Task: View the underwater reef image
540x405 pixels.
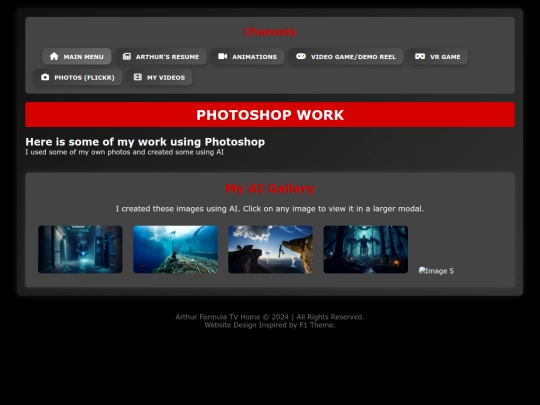Action: point(176,249)
